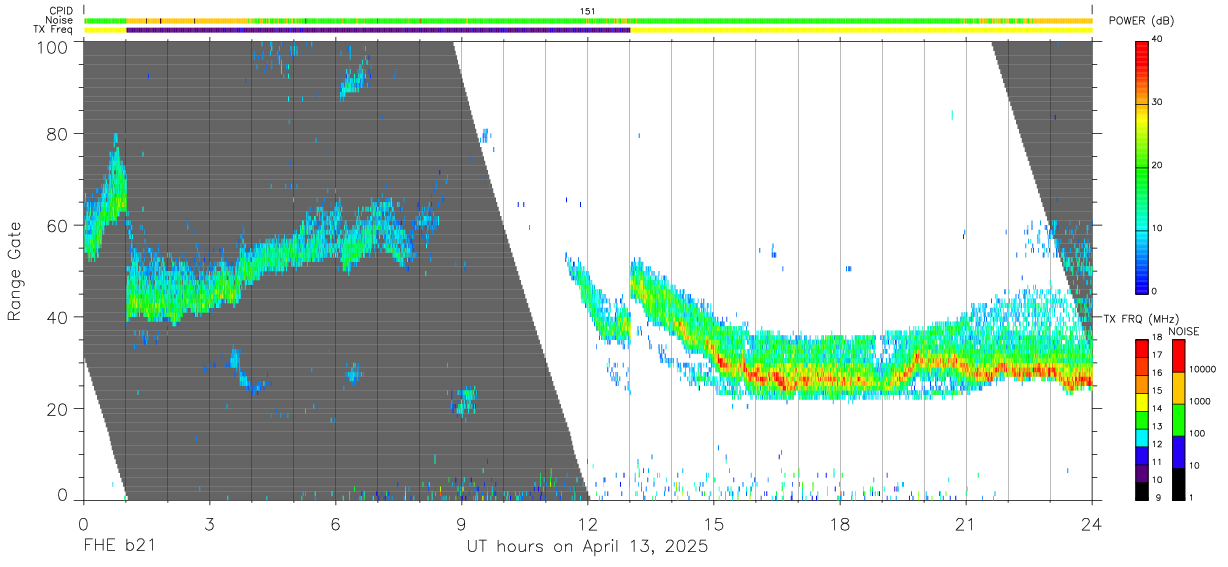Click the green swatch above 100 in NOISE legend
1228x567 pixels.
(1177, 420)
